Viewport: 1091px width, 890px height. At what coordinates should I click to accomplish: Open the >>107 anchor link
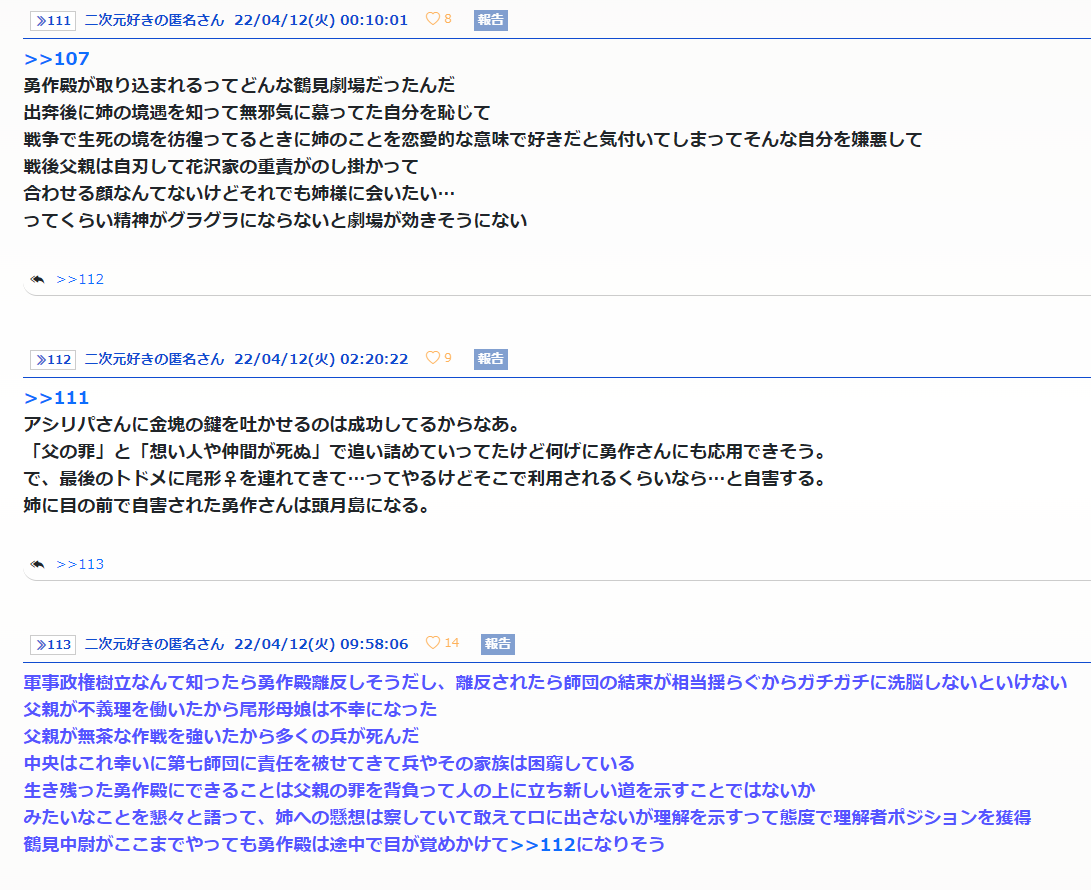pos(57,59)
